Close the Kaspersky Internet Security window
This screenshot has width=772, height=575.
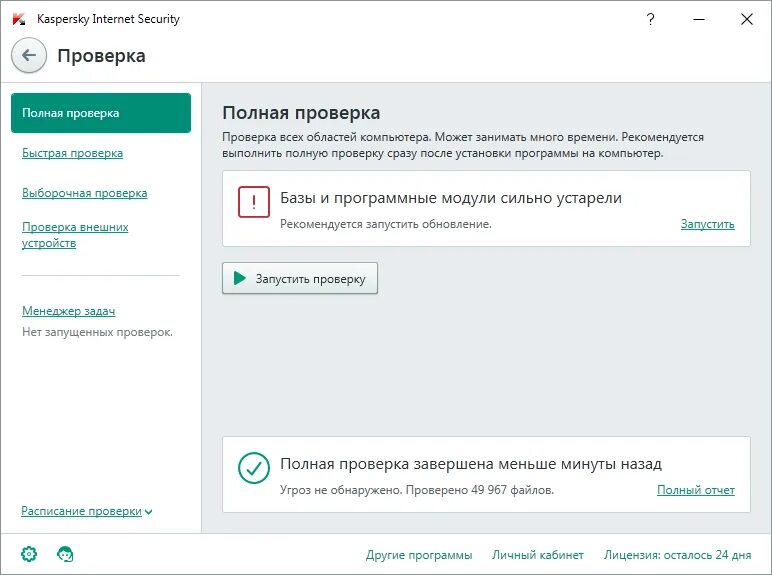click(747, 19)
